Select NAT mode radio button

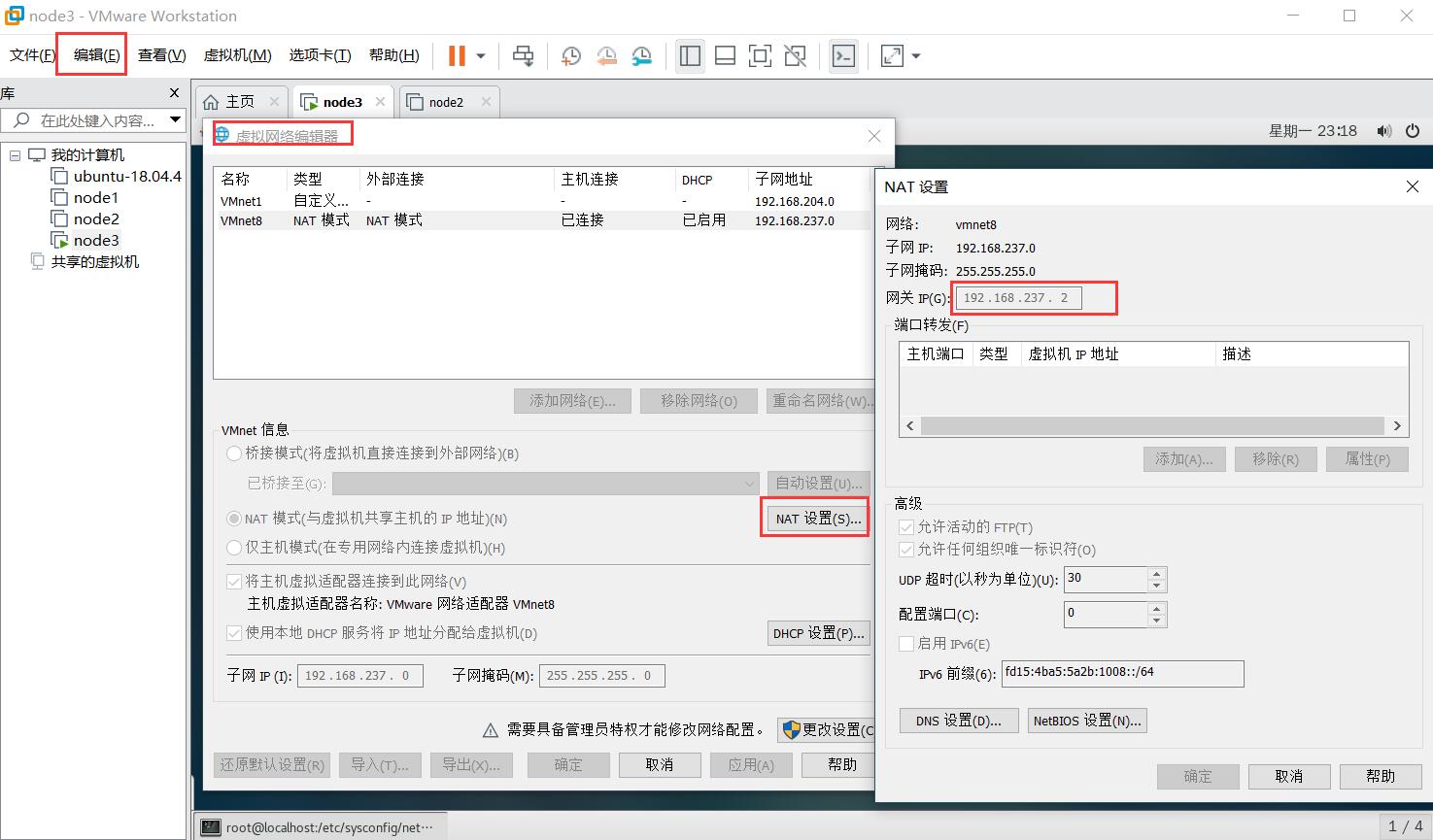(234, 518)
